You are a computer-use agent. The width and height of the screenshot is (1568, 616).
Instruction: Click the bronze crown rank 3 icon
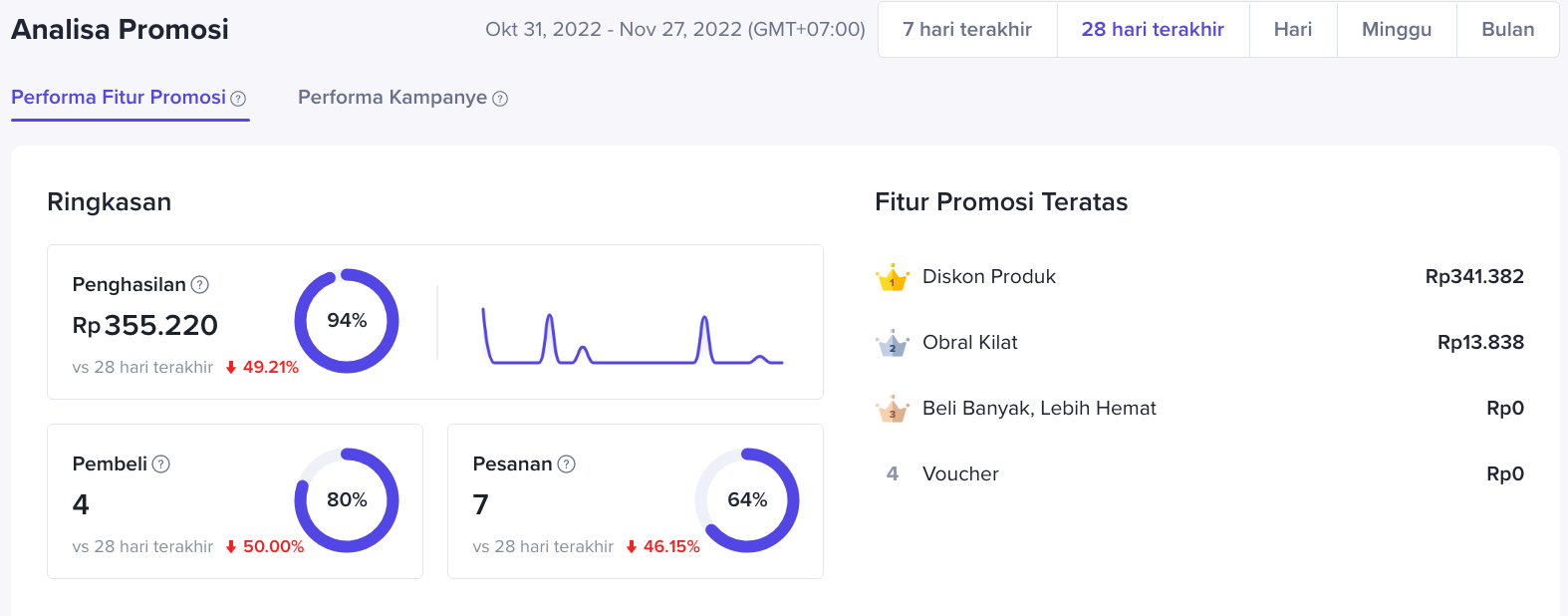point(893,410)
